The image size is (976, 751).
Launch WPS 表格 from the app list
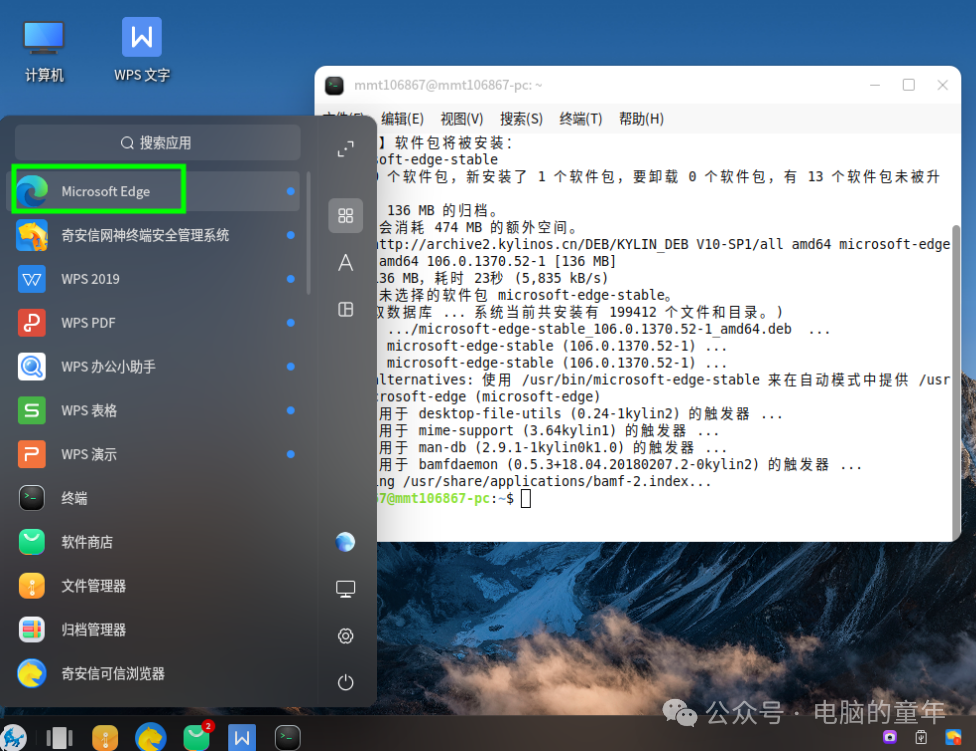pos(100,410)
